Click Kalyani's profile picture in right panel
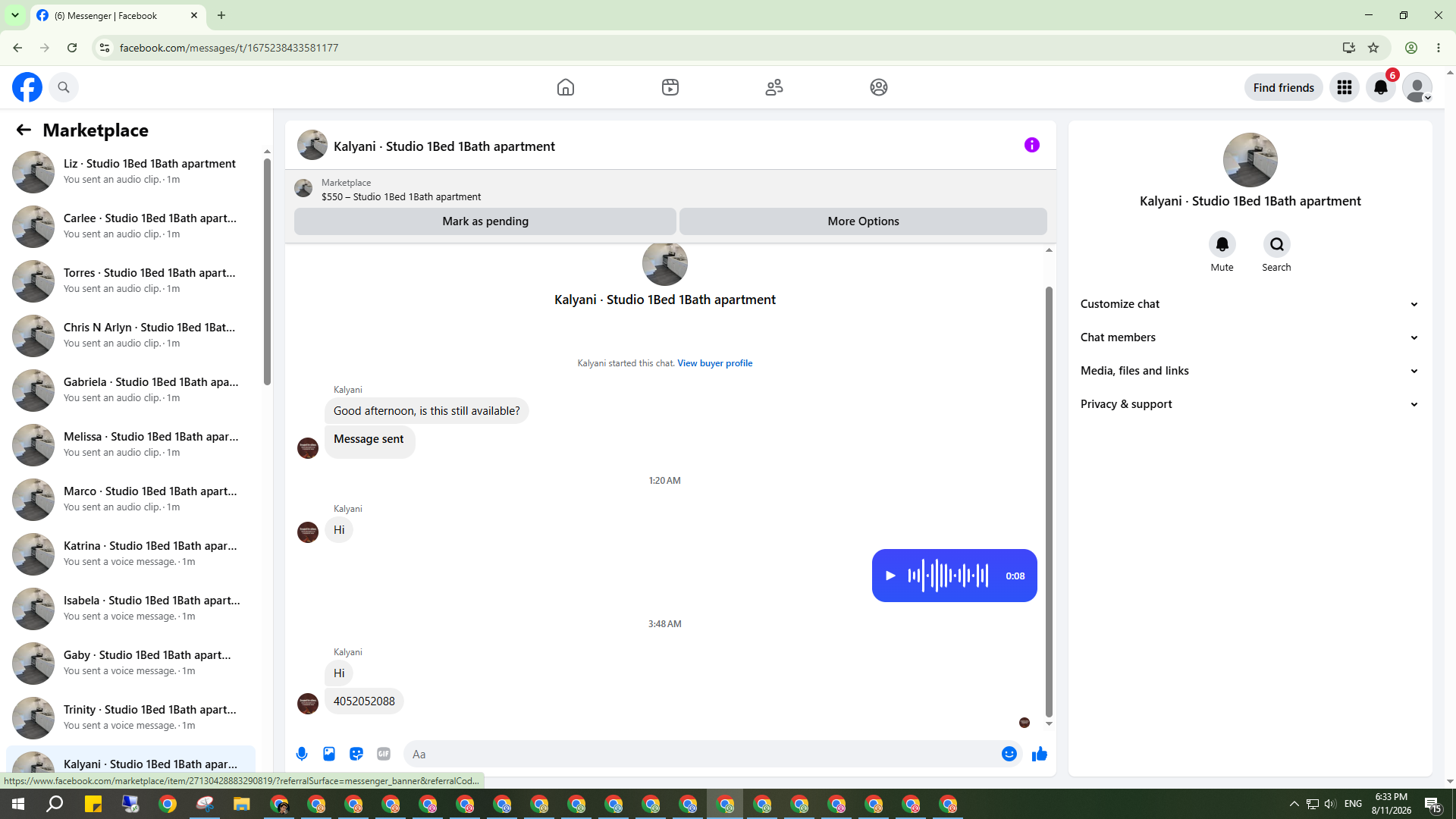Viewport: 1456px width, 819px height. click(1250, 160)
